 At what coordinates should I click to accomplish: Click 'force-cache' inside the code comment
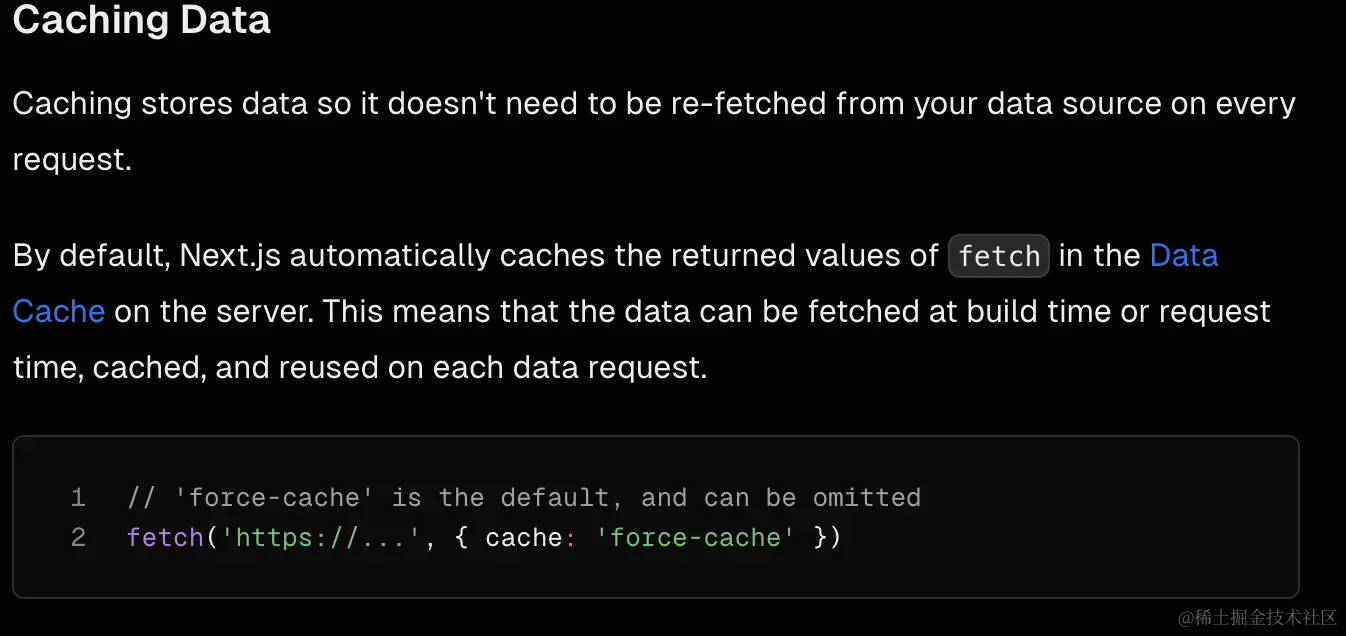coord(272,497)
